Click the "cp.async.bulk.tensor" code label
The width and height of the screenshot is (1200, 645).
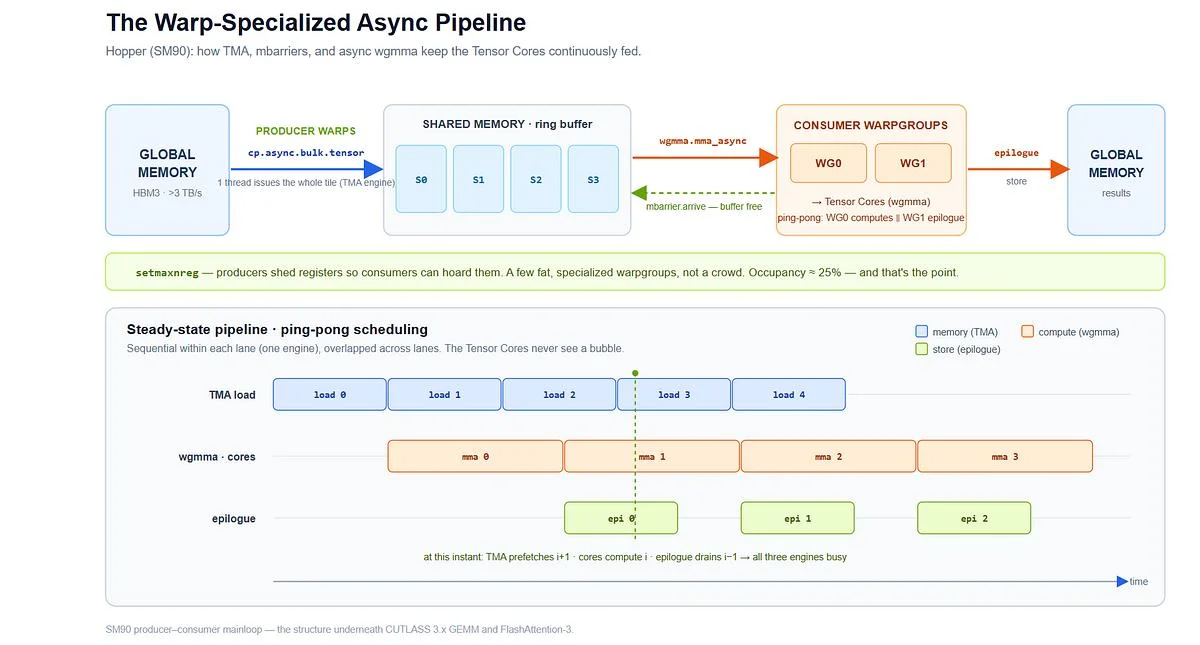coord(306,153)
